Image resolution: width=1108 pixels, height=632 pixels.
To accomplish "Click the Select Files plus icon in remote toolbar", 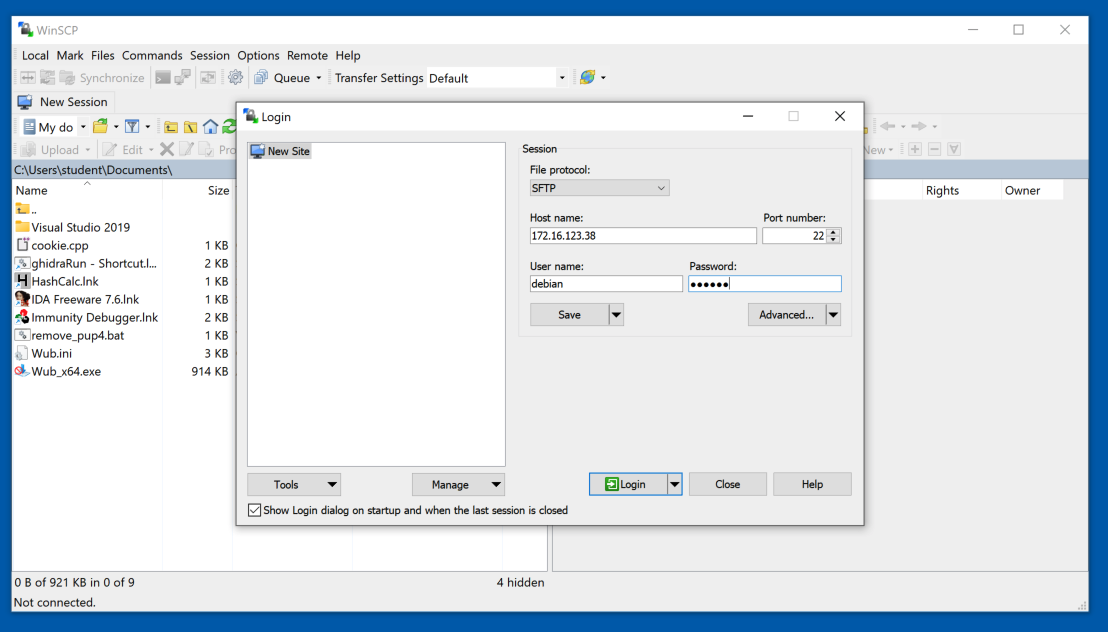I will click(915, 149).
